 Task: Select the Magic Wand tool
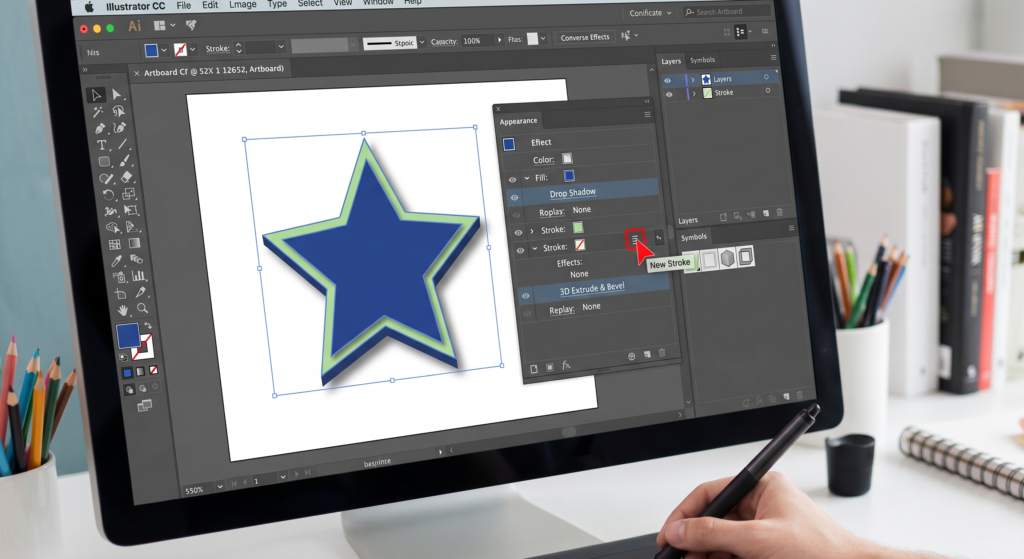point(98,112)
